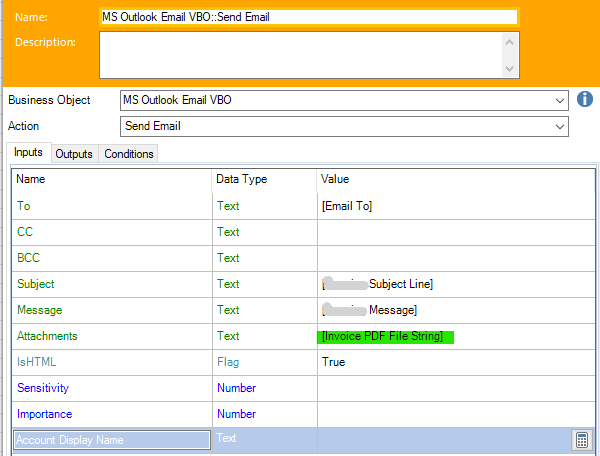Select the Account Display Name row
This screenshot has width=600, height=456.
[x=112, y=439]
